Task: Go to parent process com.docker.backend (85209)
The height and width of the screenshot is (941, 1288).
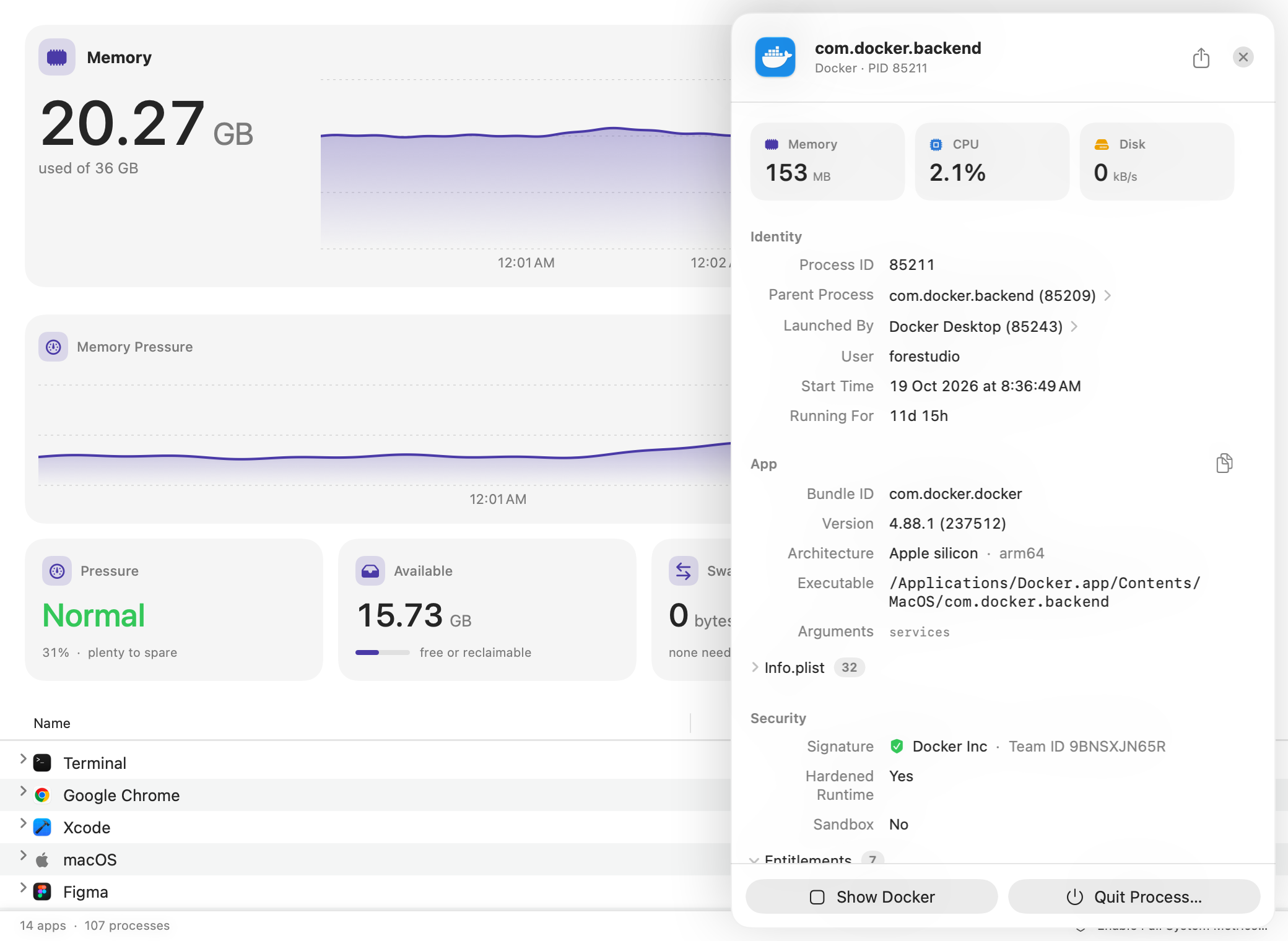Action: click(1000, 295)
